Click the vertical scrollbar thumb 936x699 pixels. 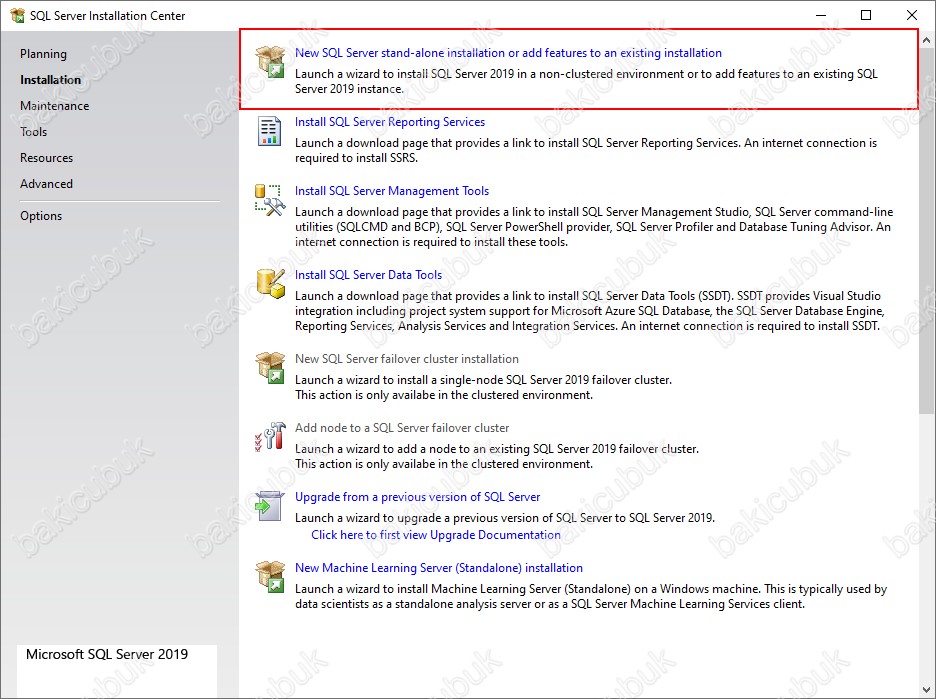(x=926, y=232)
